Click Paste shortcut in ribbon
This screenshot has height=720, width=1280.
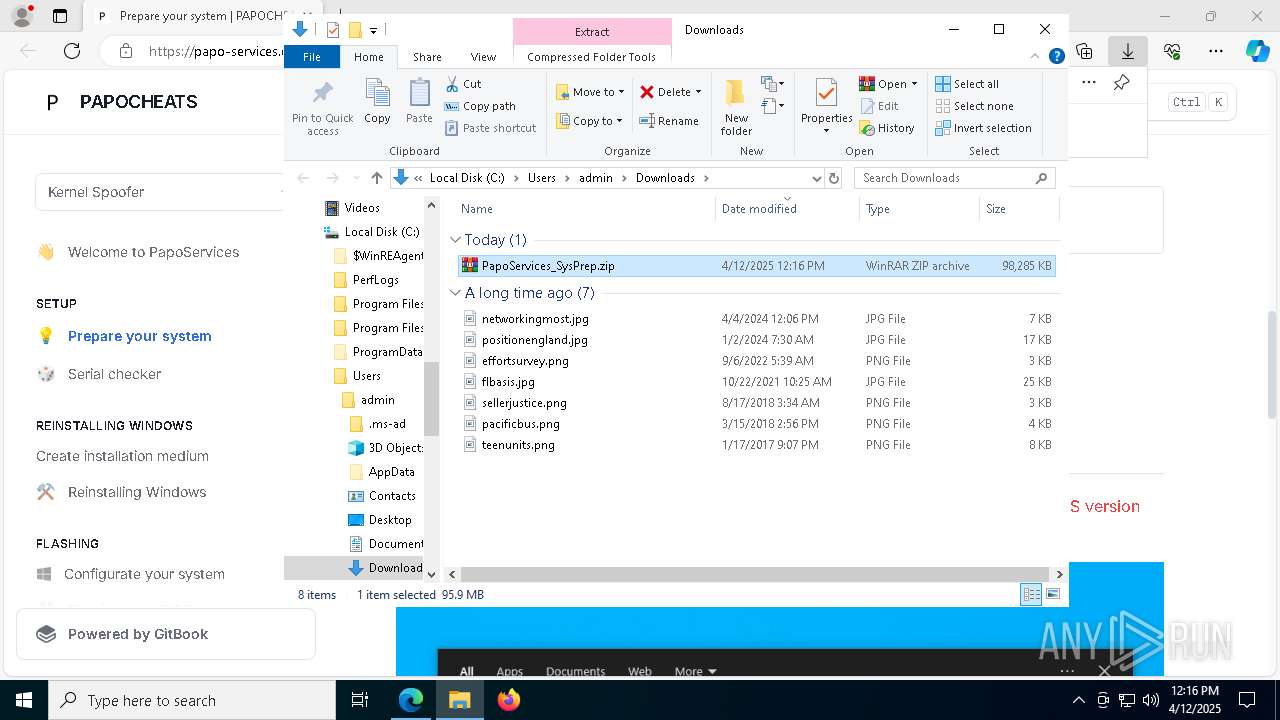(490, 128)
